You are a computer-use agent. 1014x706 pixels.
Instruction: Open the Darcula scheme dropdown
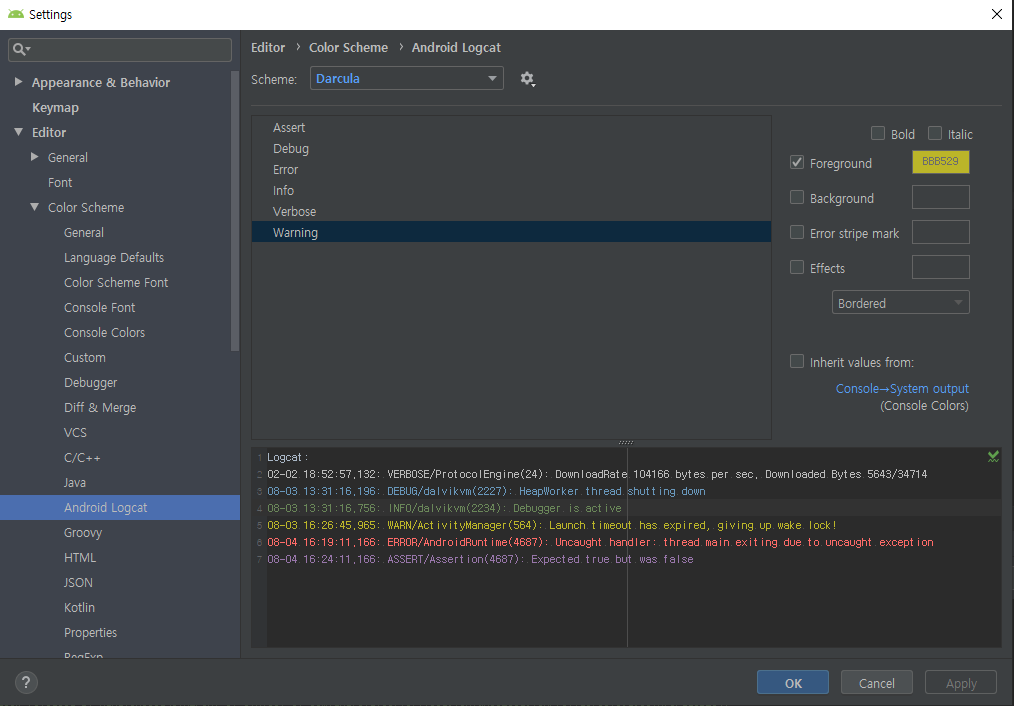tap(407, 78)
